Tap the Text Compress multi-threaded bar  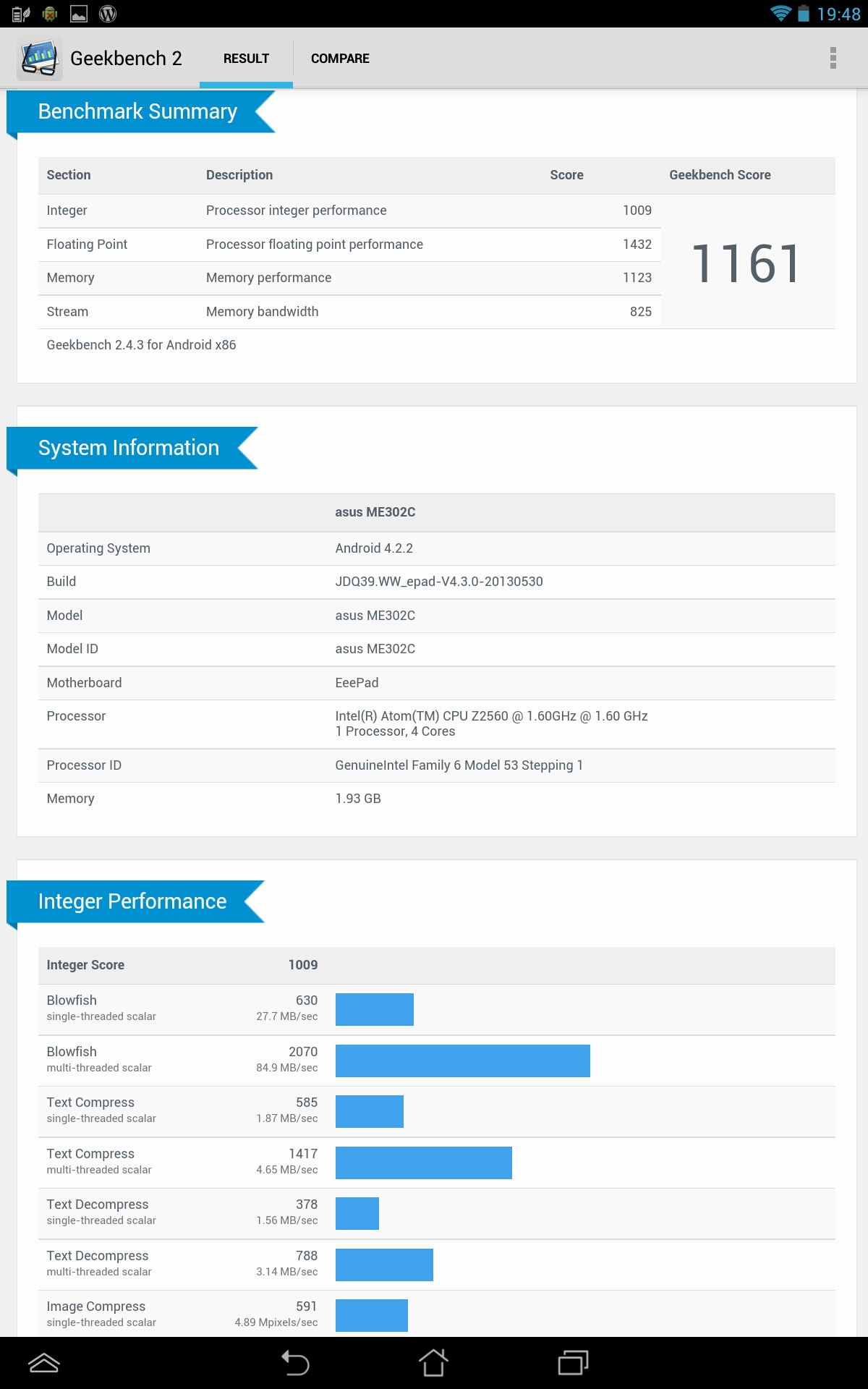point(423,1163)
